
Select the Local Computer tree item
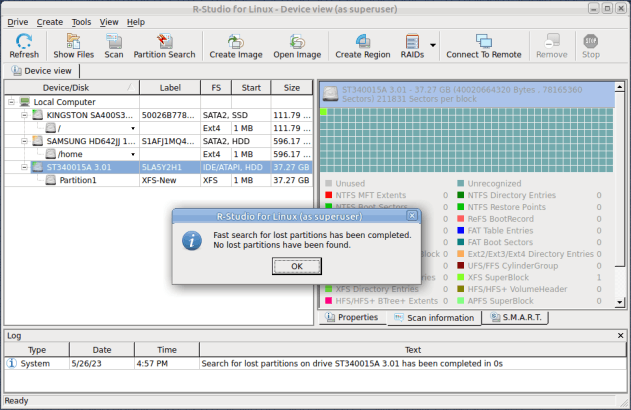[64, 102]
